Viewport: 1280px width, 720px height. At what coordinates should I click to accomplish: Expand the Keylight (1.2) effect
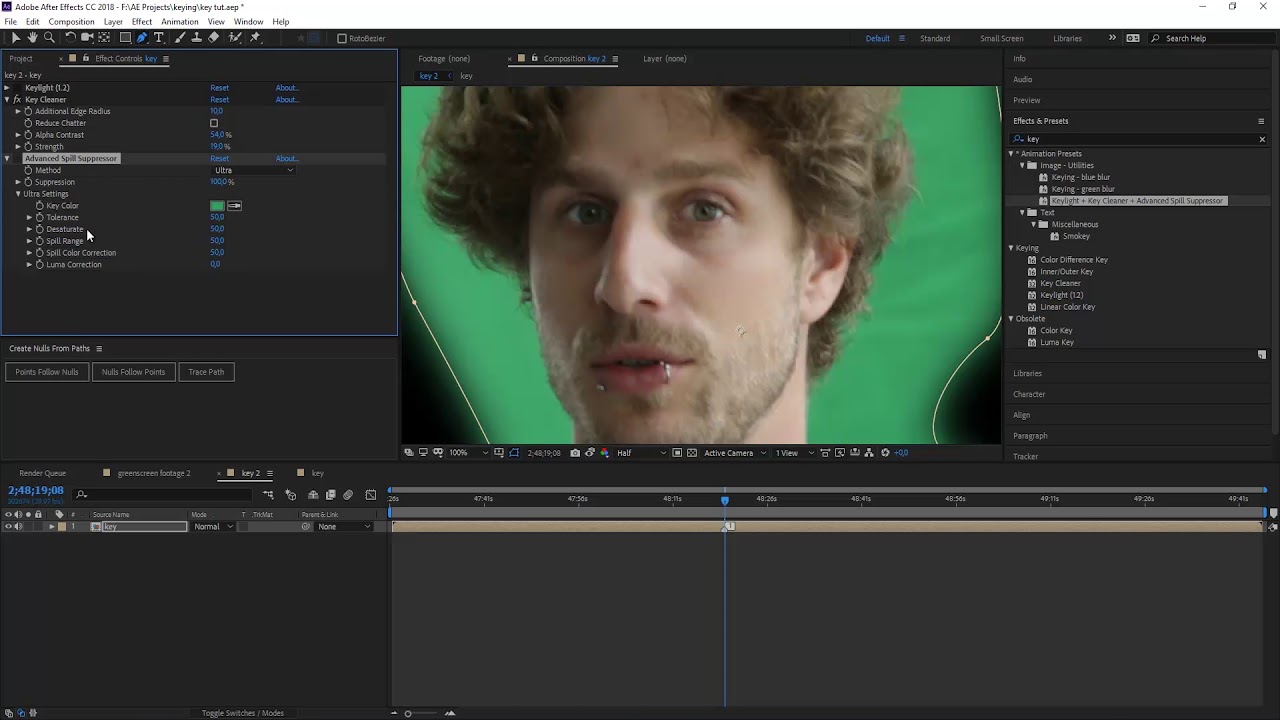click(x=7, y=88)
